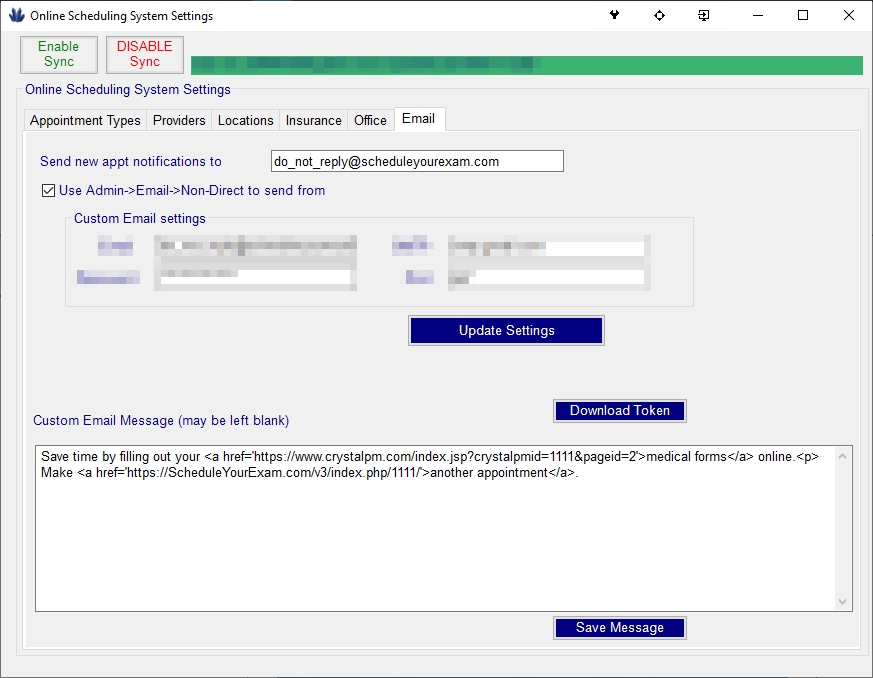Select the Email tab
Viewport: 873px width, 678px height.
point(418,118)
